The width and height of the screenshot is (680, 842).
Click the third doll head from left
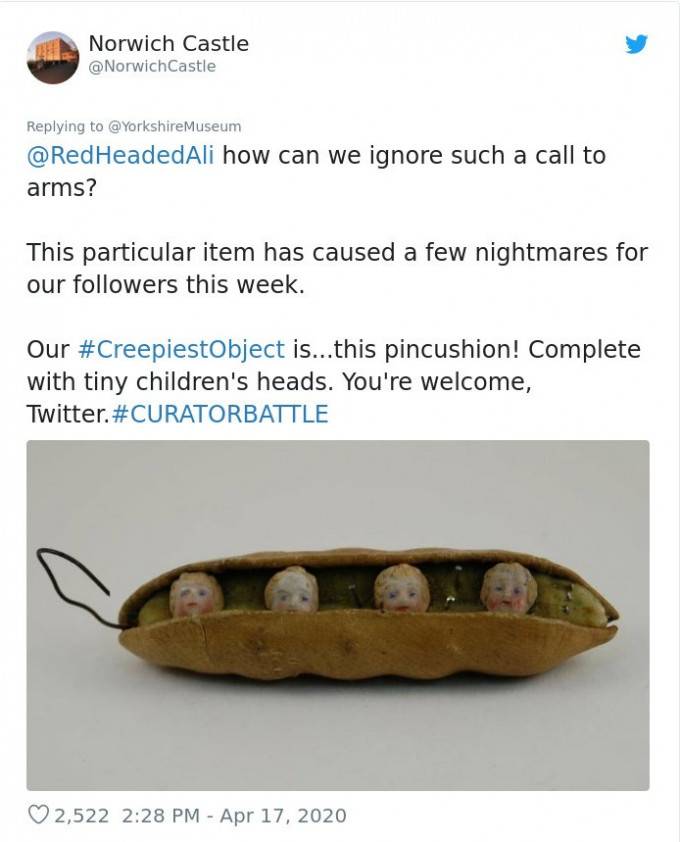pos(402,589)
